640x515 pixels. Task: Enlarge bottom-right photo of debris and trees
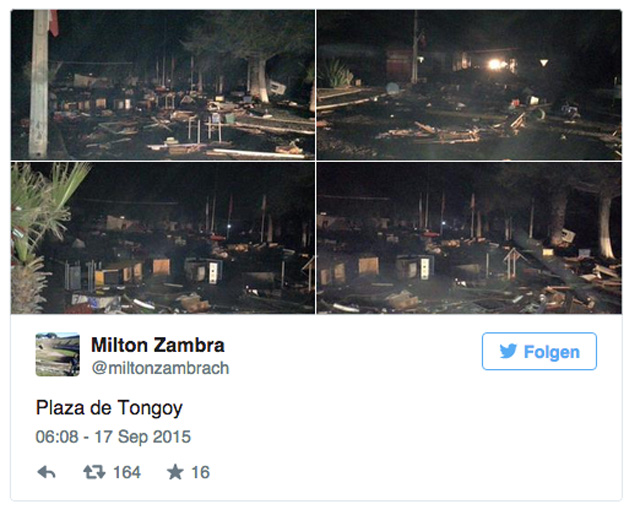(469, 238)
